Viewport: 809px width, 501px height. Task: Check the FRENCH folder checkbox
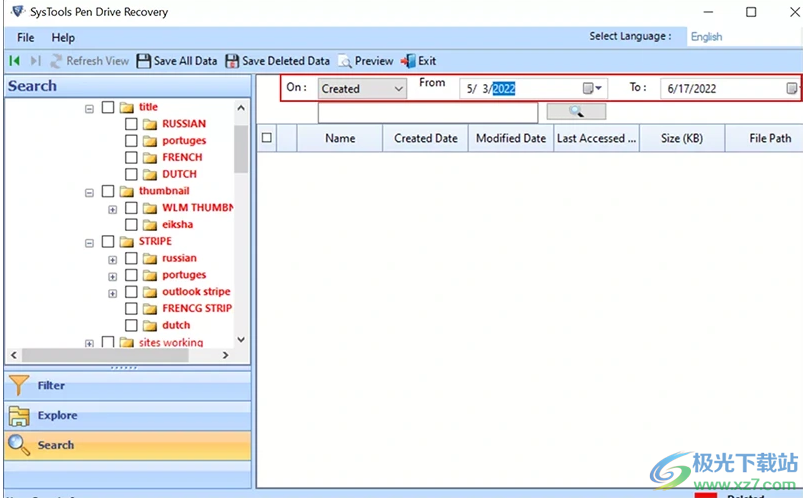[131, 157]
